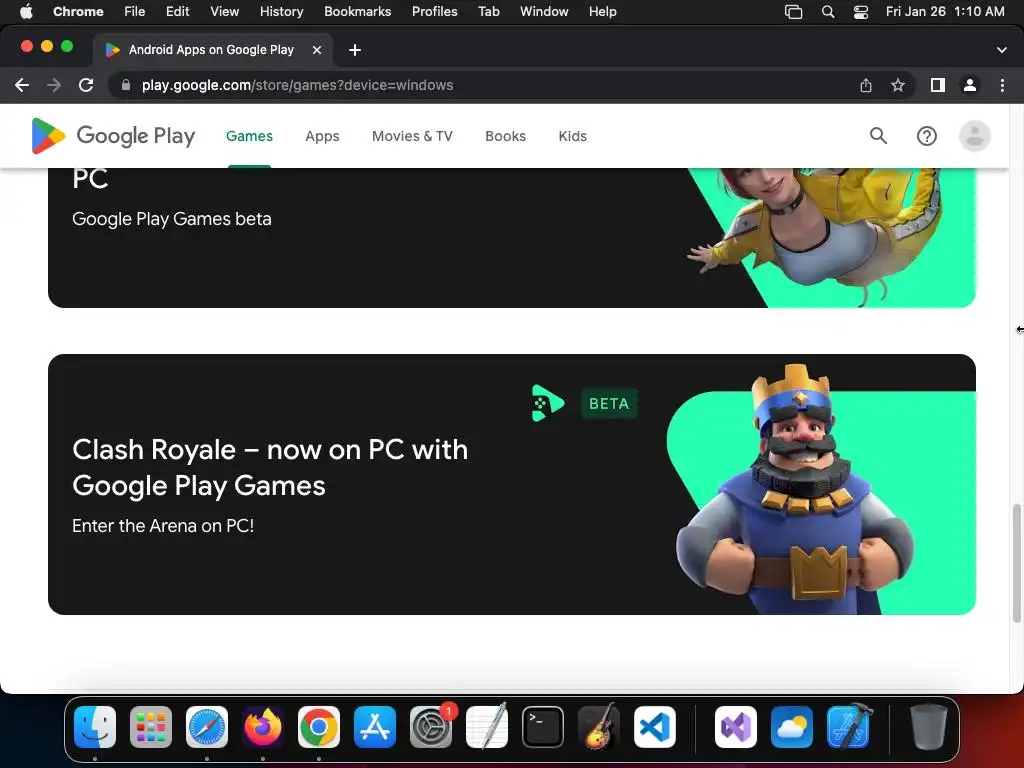
Task: Open the Profiles menu
Action: 434,11
